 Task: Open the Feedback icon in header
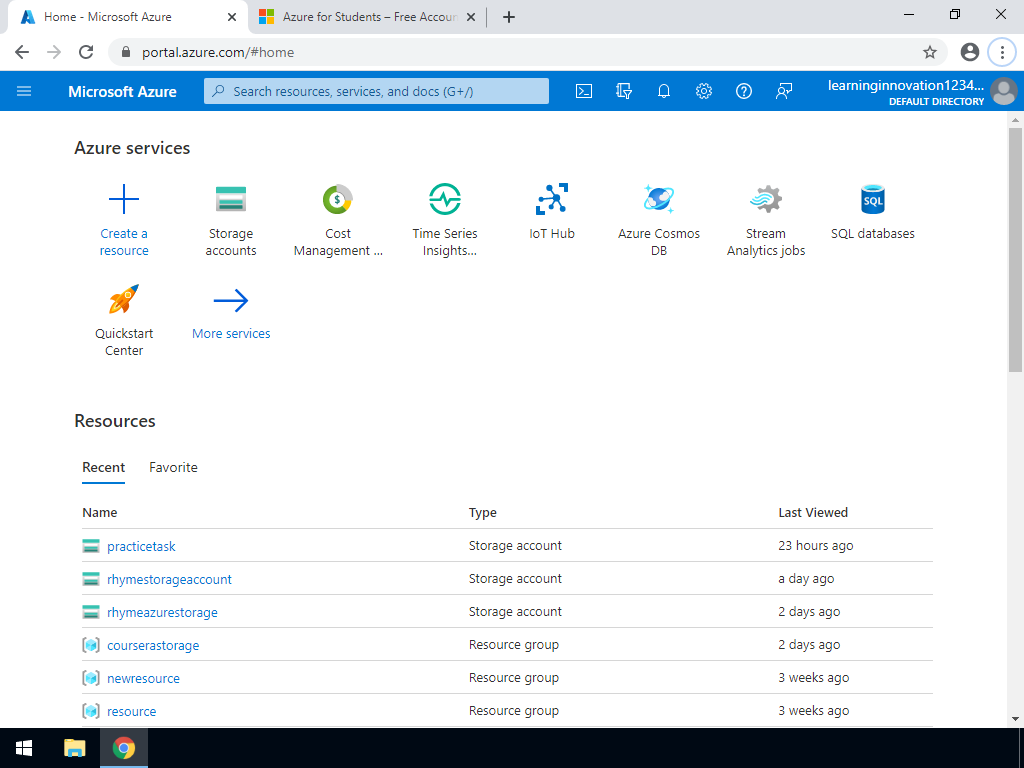pyautogui.click(x=784, y=91)
